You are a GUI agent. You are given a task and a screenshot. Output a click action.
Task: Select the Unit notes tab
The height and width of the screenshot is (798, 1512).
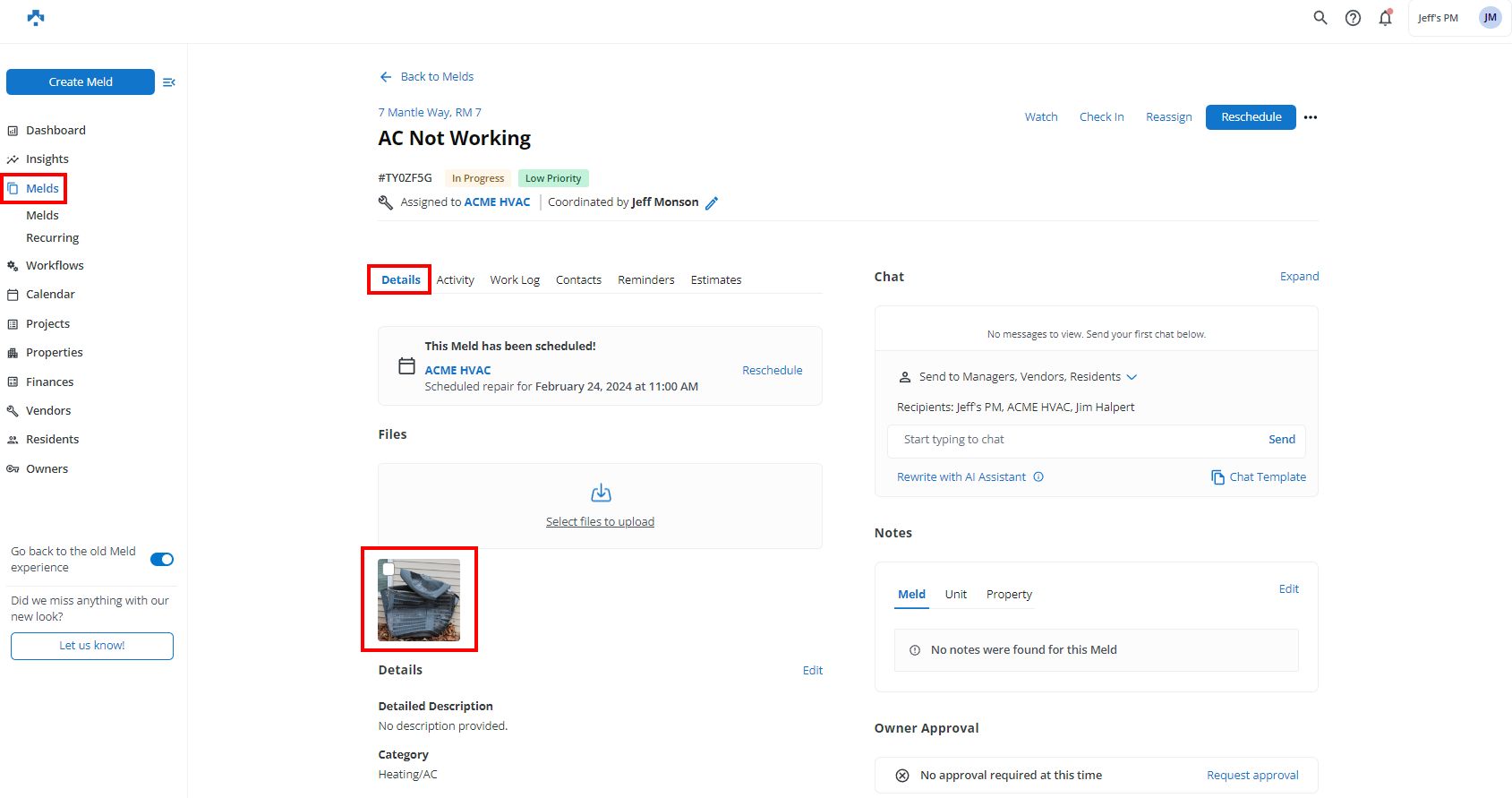pyautogui.click(x=955, y=595)
